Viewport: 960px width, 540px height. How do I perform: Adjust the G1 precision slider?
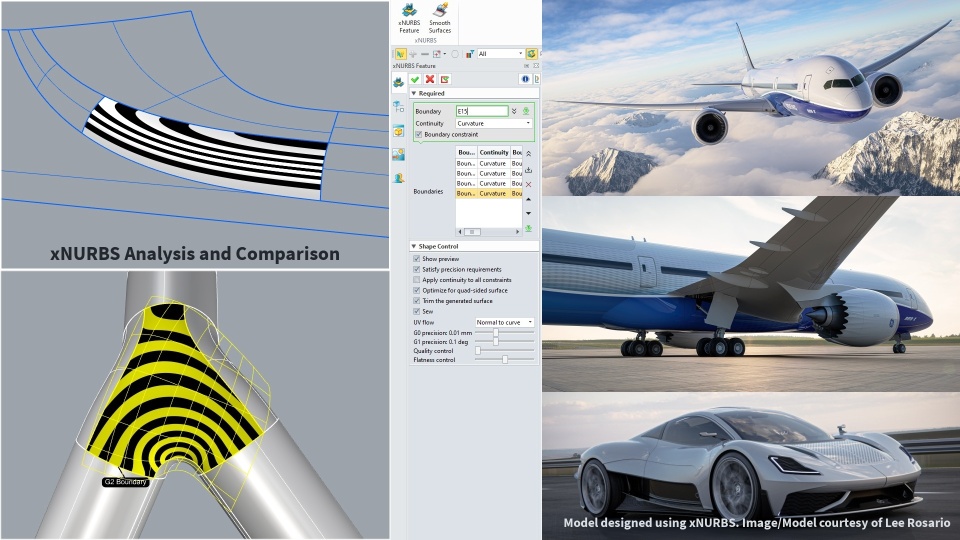[x=496, y=342]
